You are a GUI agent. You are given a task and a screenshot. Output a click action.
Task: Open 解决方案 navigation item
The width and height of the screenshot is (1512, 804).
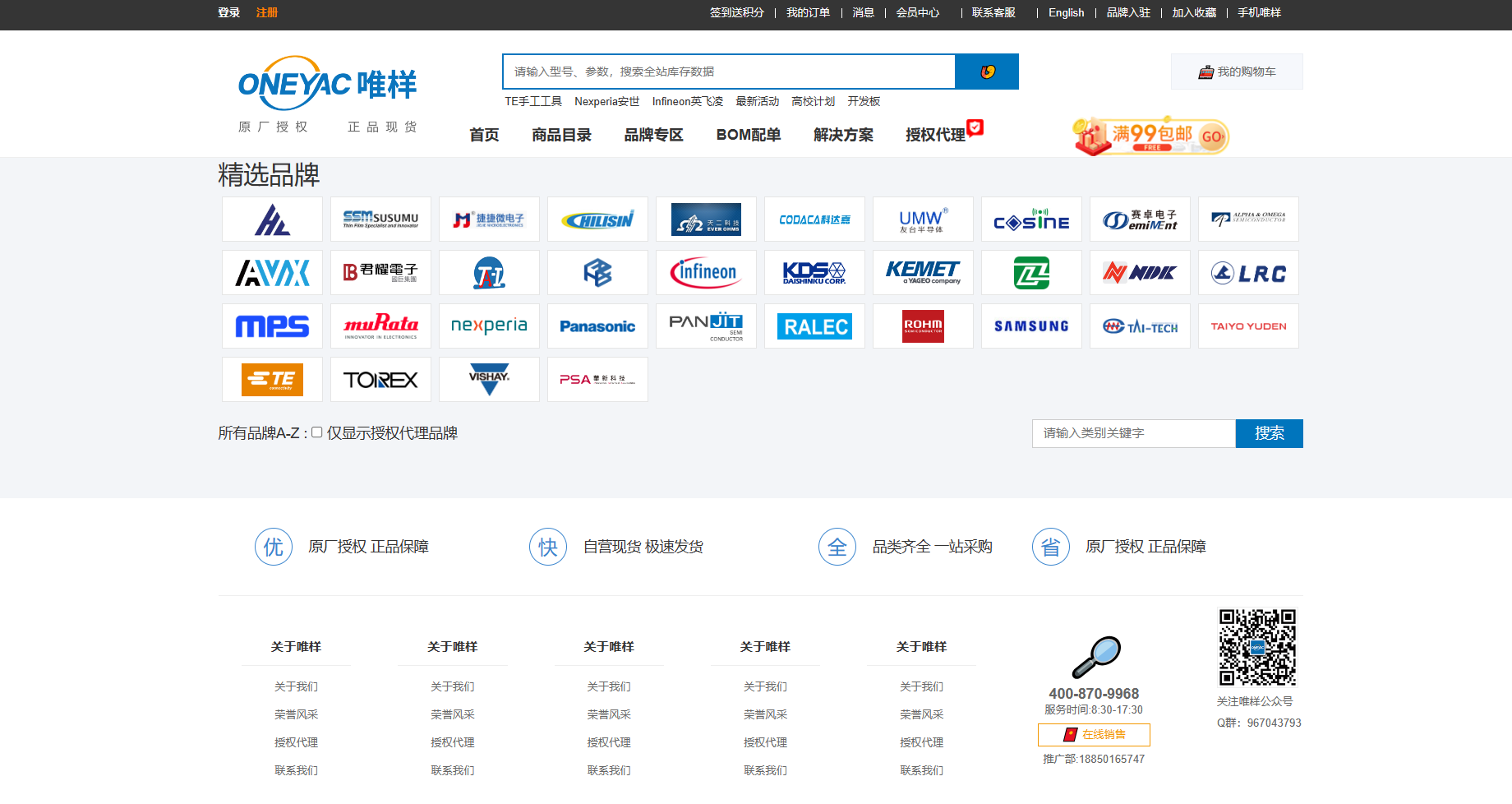tap(843, 135)
